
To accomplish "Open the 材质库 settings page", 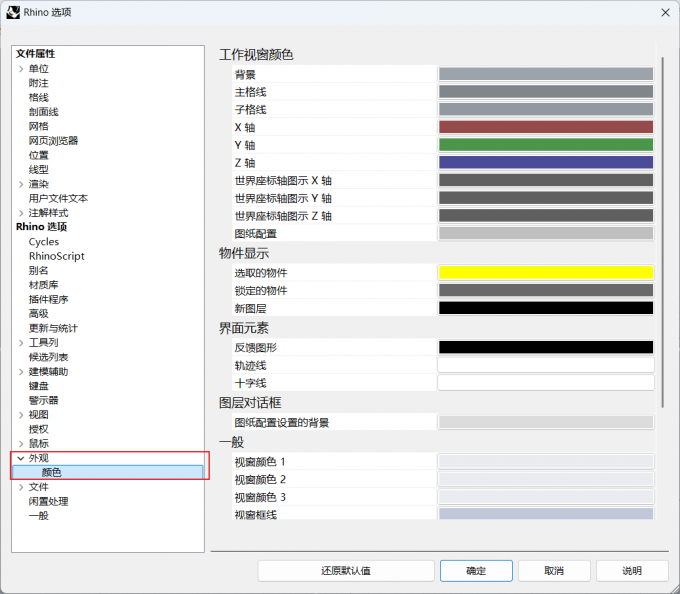I will click(43, 285).
